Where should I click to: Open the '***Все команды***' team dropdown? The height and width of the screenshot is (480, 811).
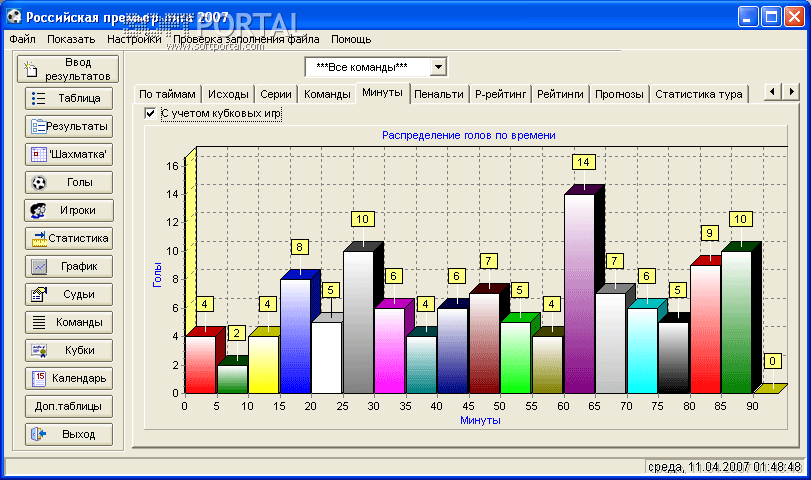438,67
